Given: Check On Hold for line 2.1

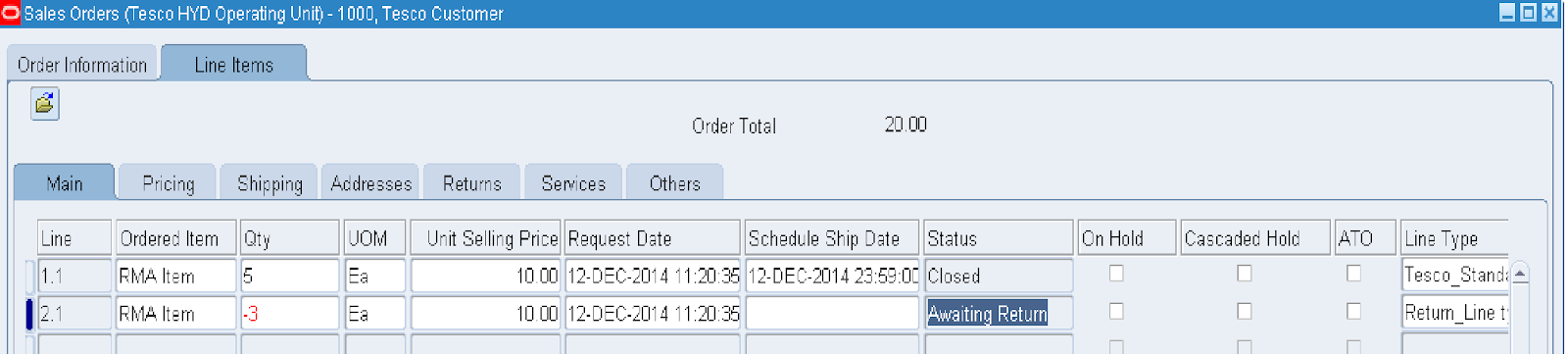Looking at the screenshot, I should (x=1116, y=311).
